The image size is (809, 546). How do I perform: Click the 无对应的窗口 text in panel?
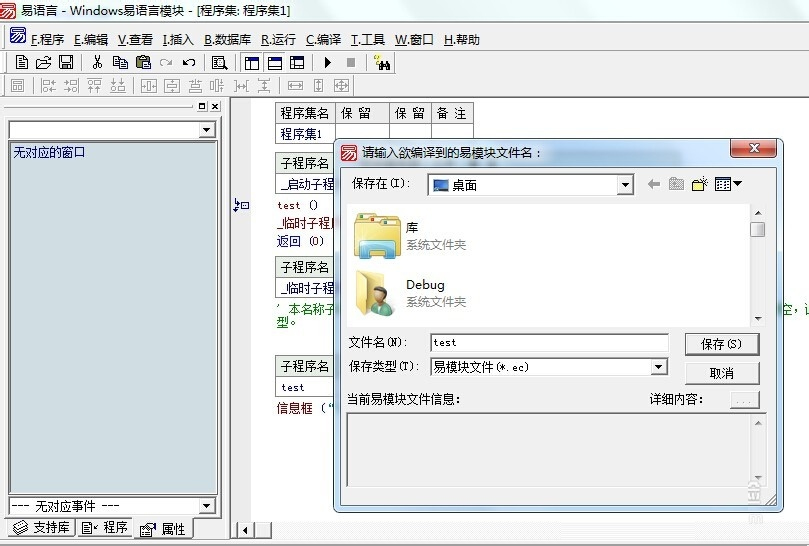pyautogui.click(x=49, y=152)
